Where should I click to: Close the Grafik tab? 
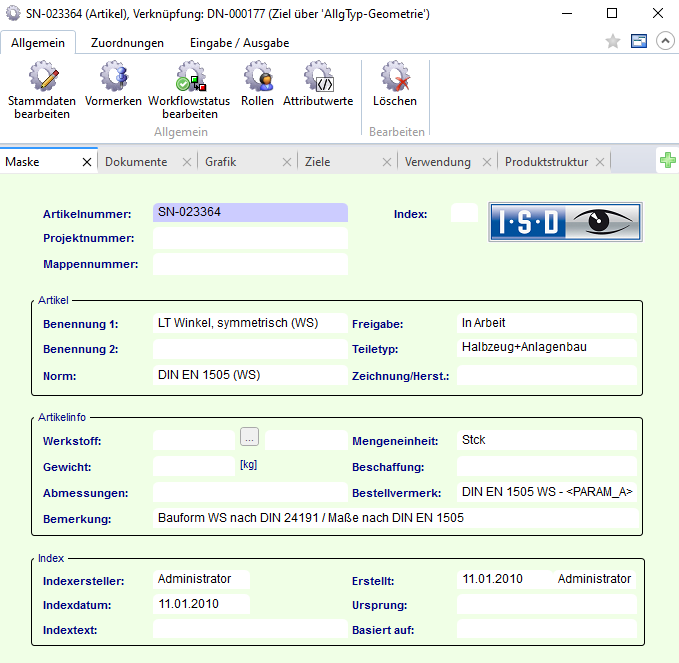[287, 162]
